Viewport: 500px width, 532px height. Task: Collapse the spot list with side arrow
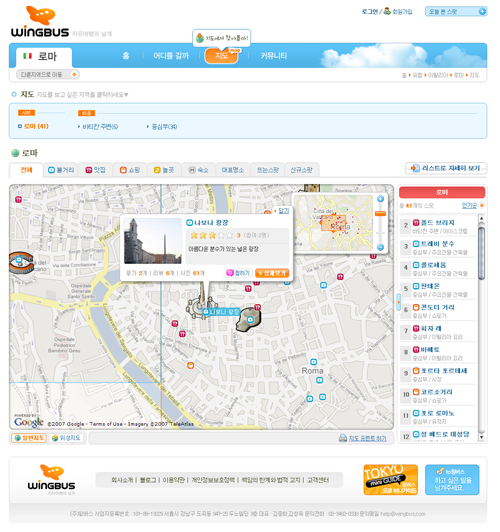click(399, 301)
